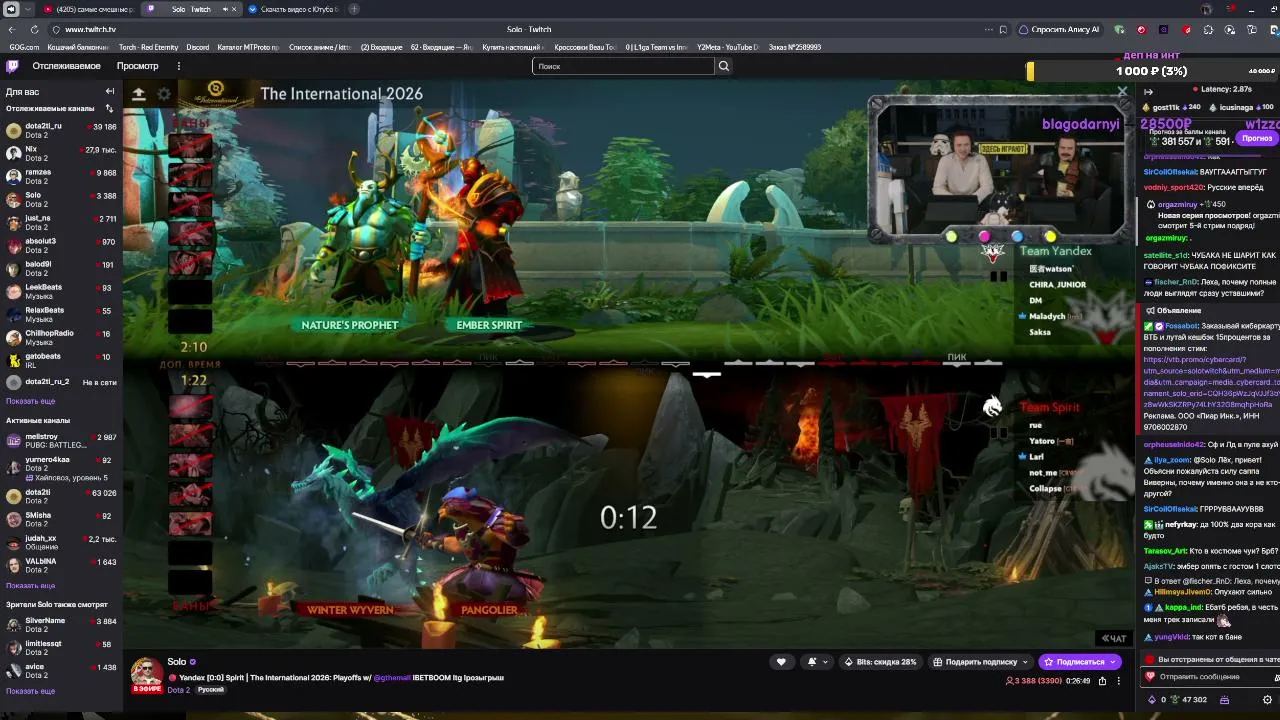The width and height of the screenshot is (1280, 720).
Task: Open the dota2ti_ru channel in sidebar
Action: coord(61,130)
